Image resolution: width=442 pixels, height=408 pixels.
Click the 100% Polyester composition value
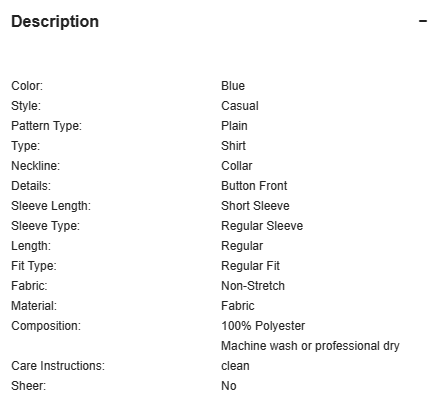263,326
